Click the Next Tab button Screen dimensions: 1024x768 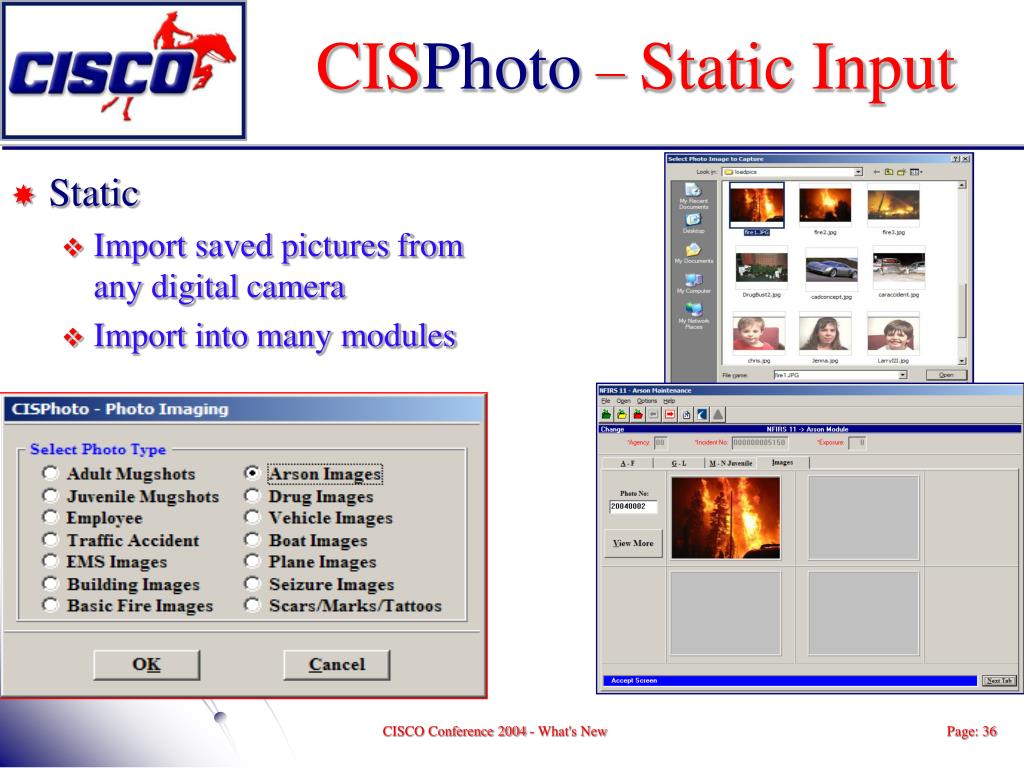999,680
